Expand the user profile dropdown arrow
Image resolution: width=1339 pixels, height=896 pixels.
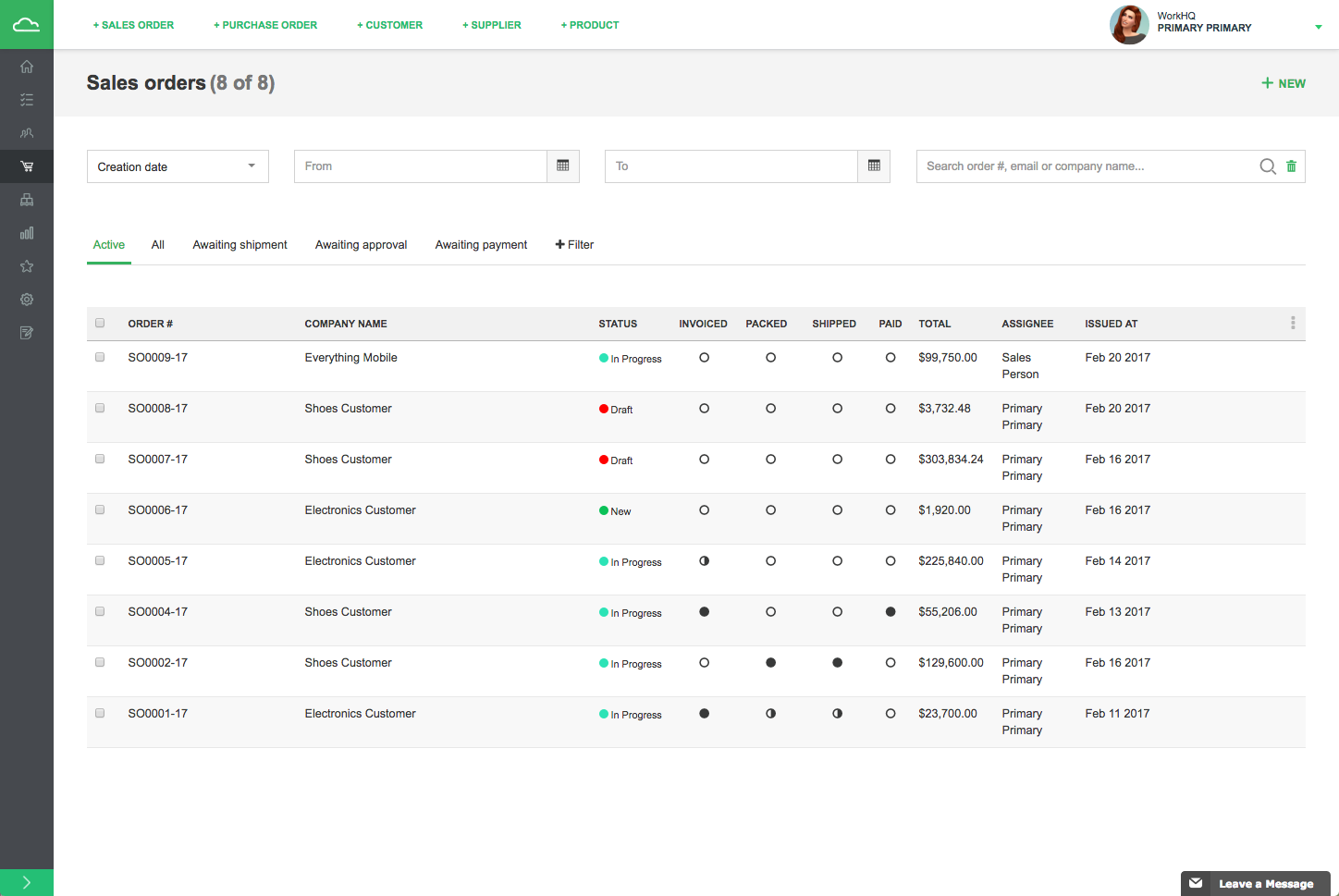[1318, 27]
